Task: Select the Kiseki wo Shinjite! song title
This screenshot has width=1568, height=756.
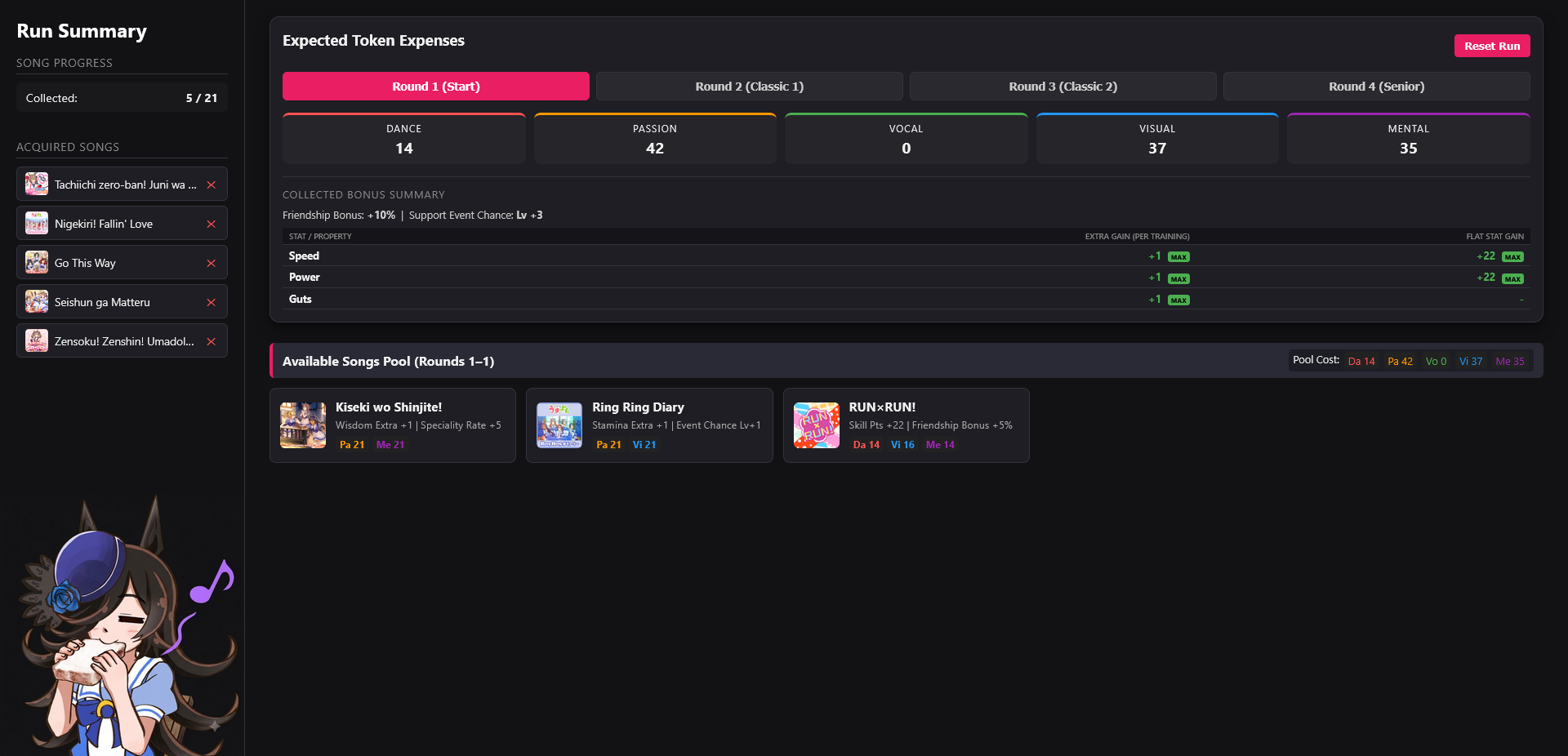Action: [x=389, y=407]
